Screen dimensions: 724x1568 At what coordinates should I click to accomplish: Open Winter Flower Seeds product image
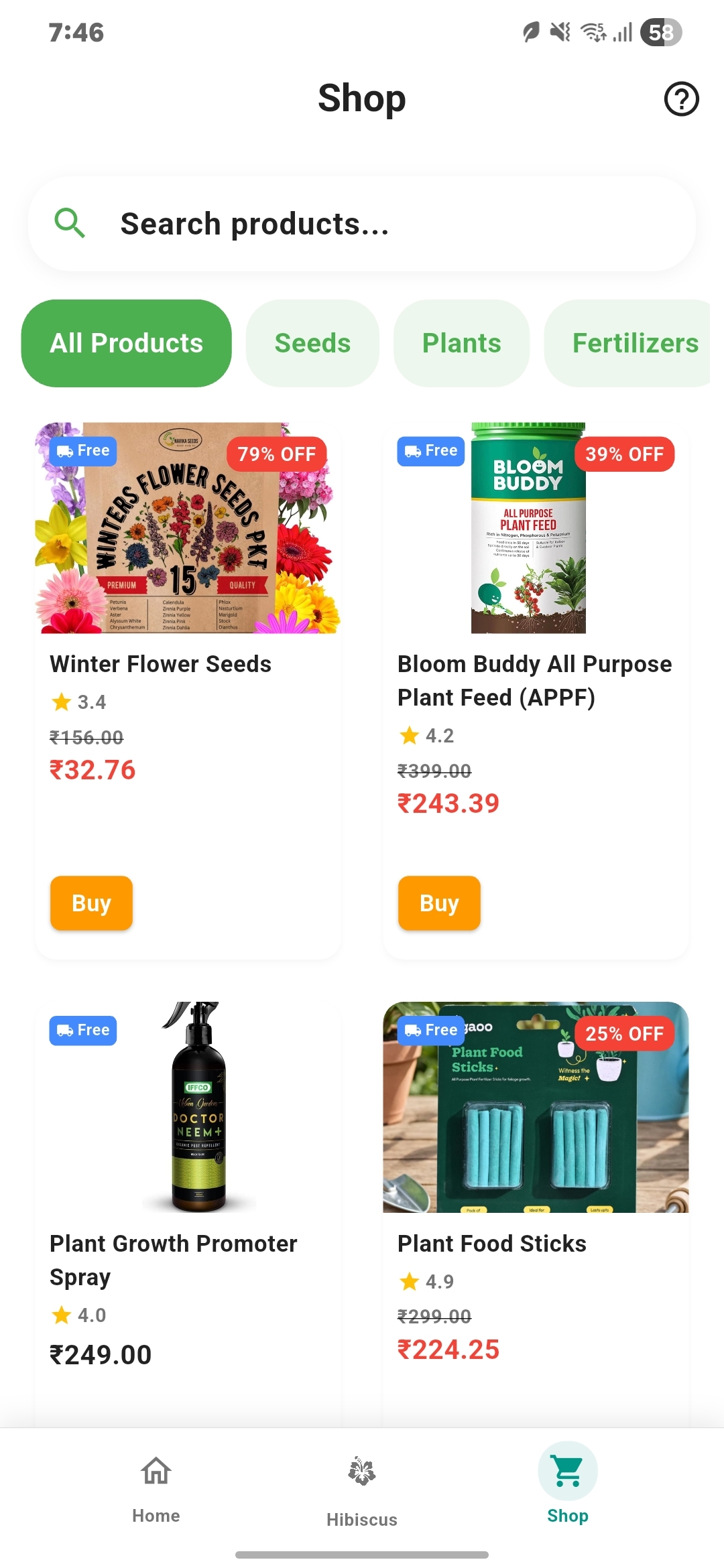click(x=188, y=528)
